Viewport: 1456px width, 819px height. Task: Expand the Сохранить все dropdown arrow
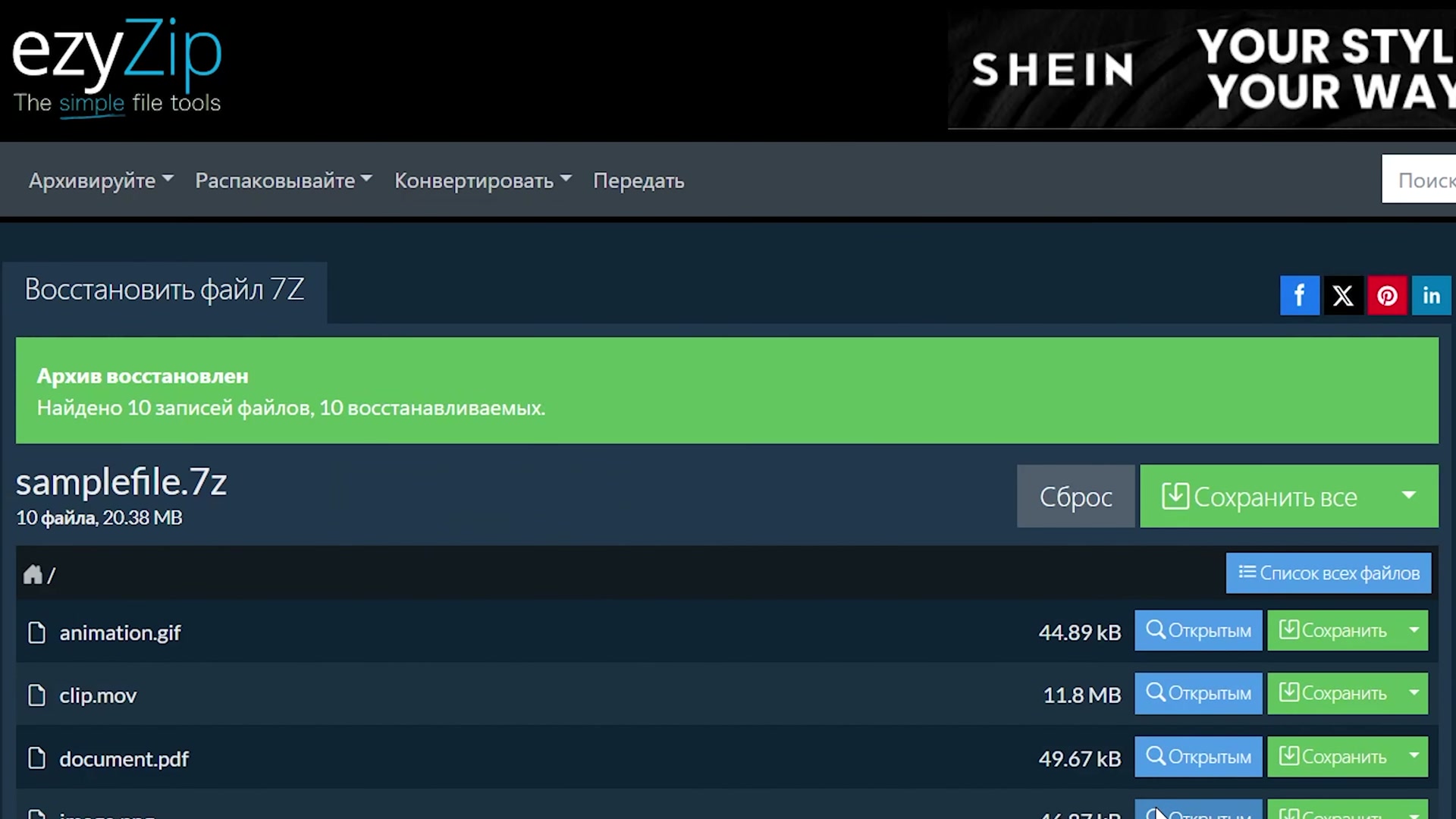[x=1409, y=496]
